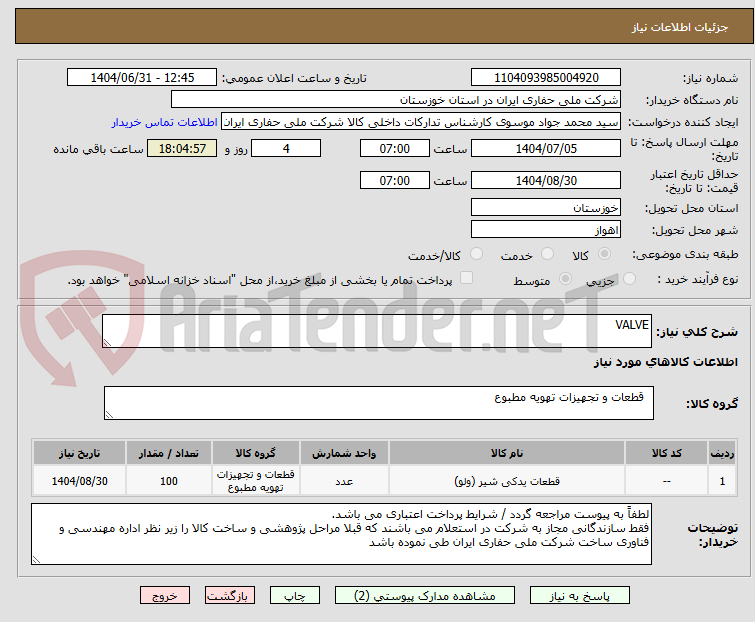This screenshot has height=622, width=755.
Task: Click the unit cell عدد
Action: [344, 481]
